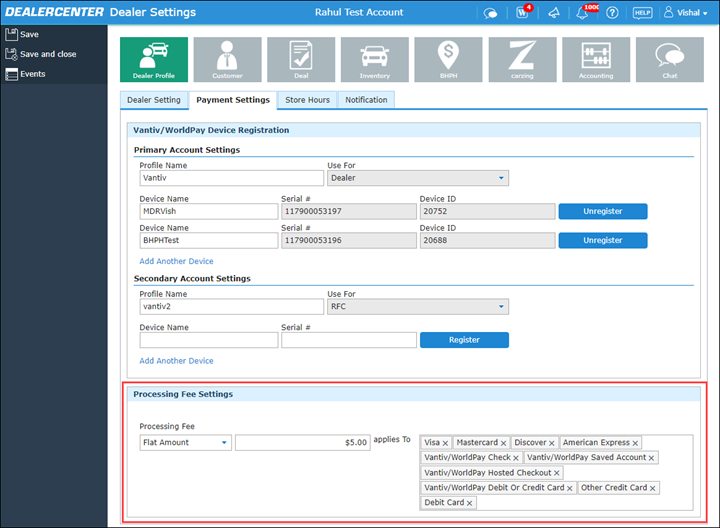
Task: Click primary Add Another Device link
Action: point(176,261)
